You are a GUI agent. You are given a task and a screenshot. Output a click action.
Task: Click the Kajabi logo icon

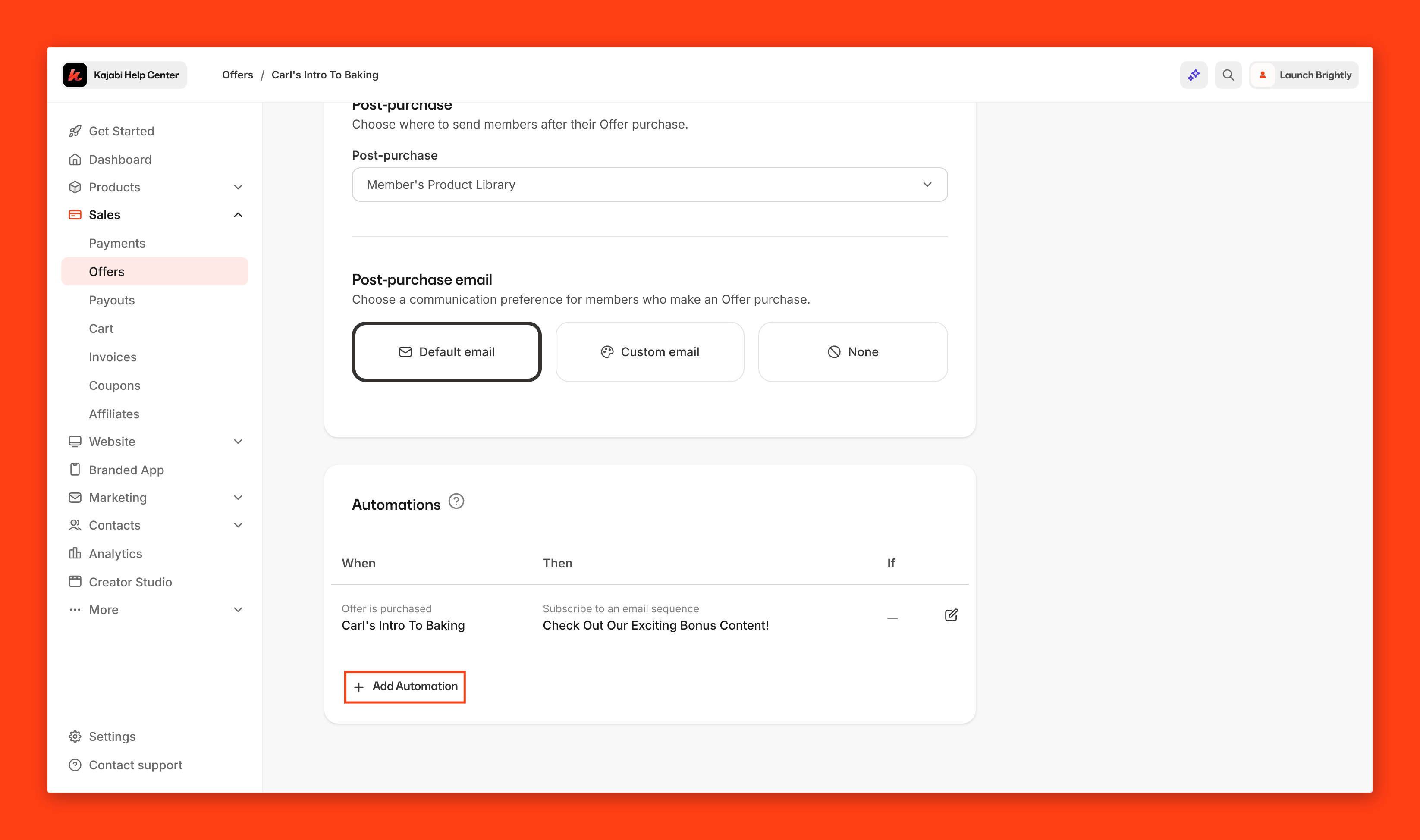tap(75, 75)
